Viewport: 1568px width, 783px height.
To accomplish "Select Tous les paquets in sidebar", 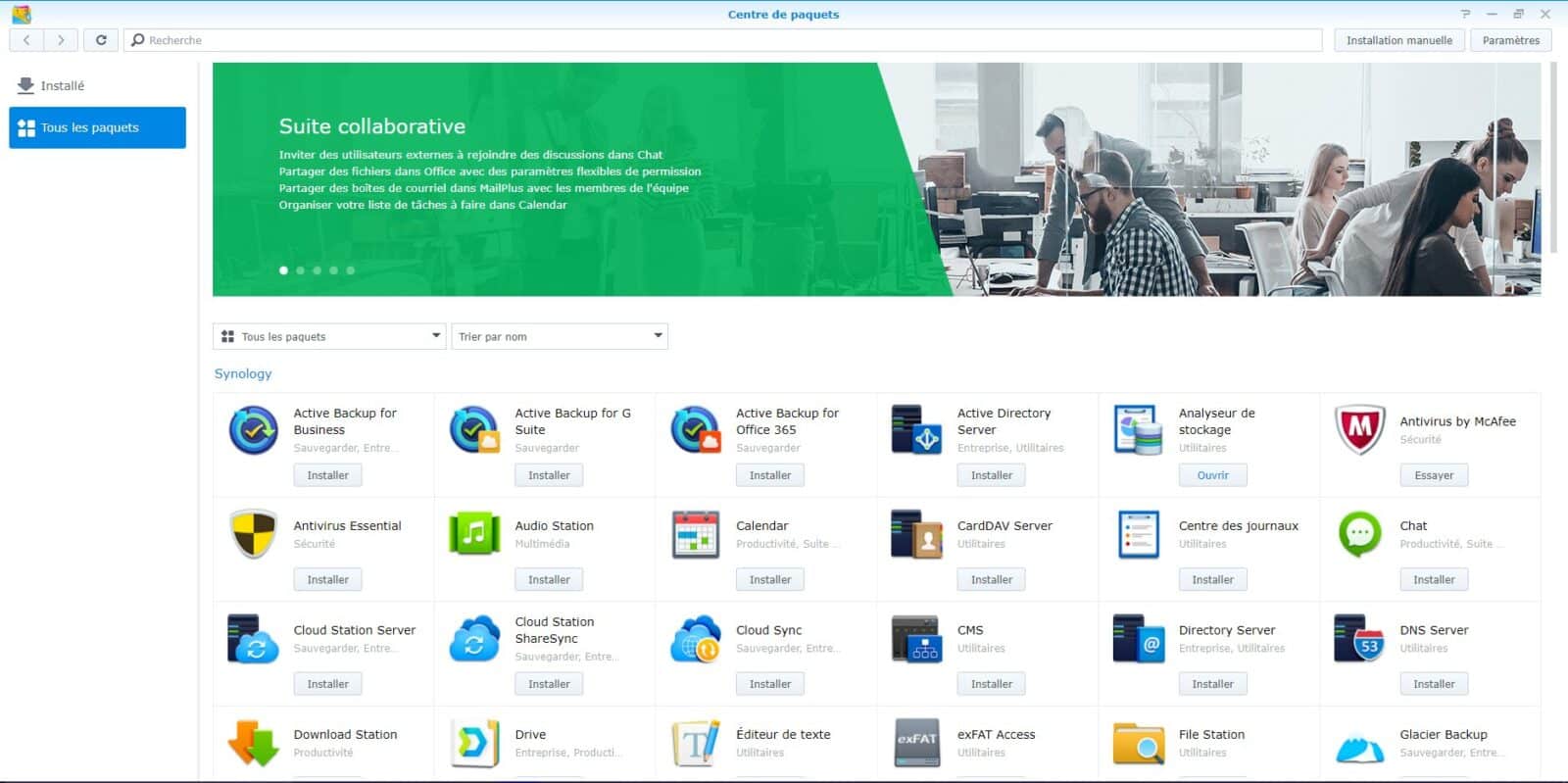I will click(x=97, y=127).
